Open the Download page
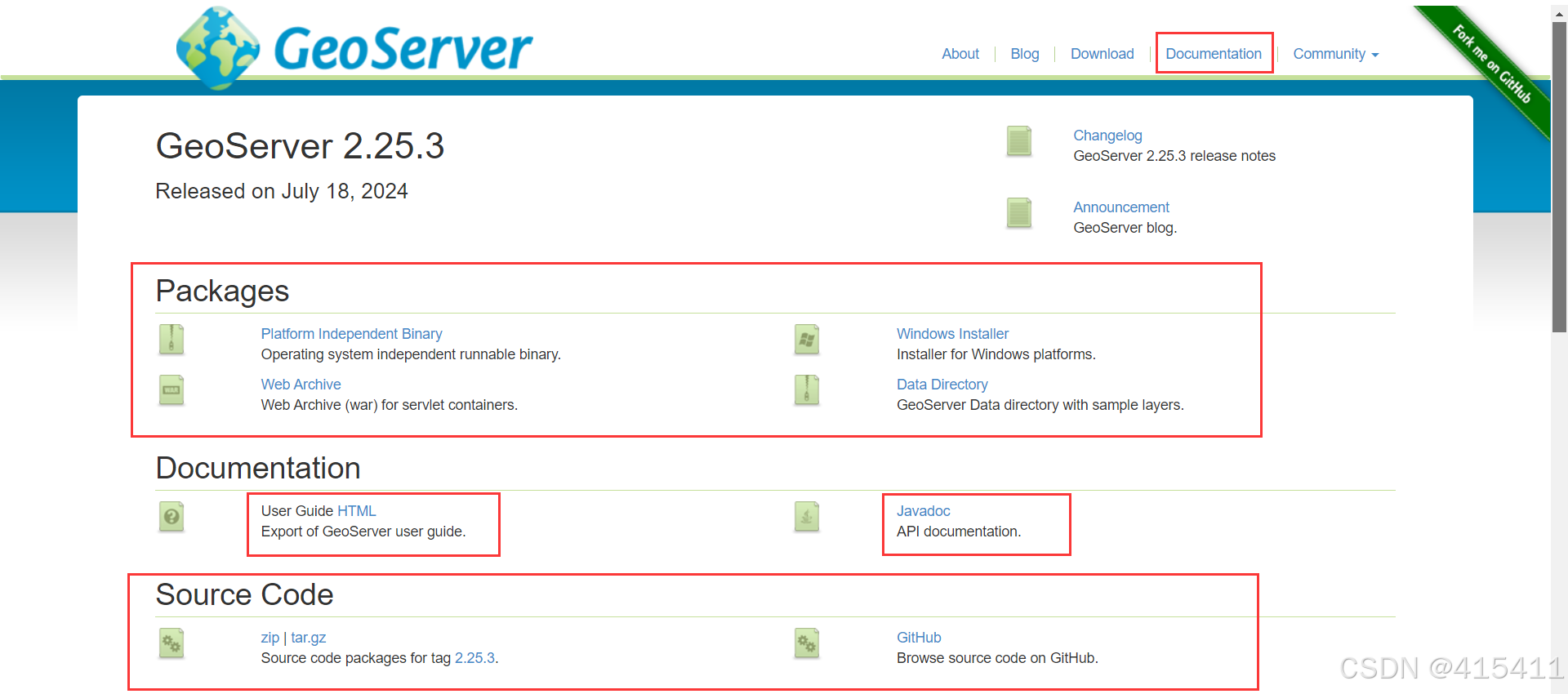Viewport: 1568px width, 694px height. click(1102, 54)
